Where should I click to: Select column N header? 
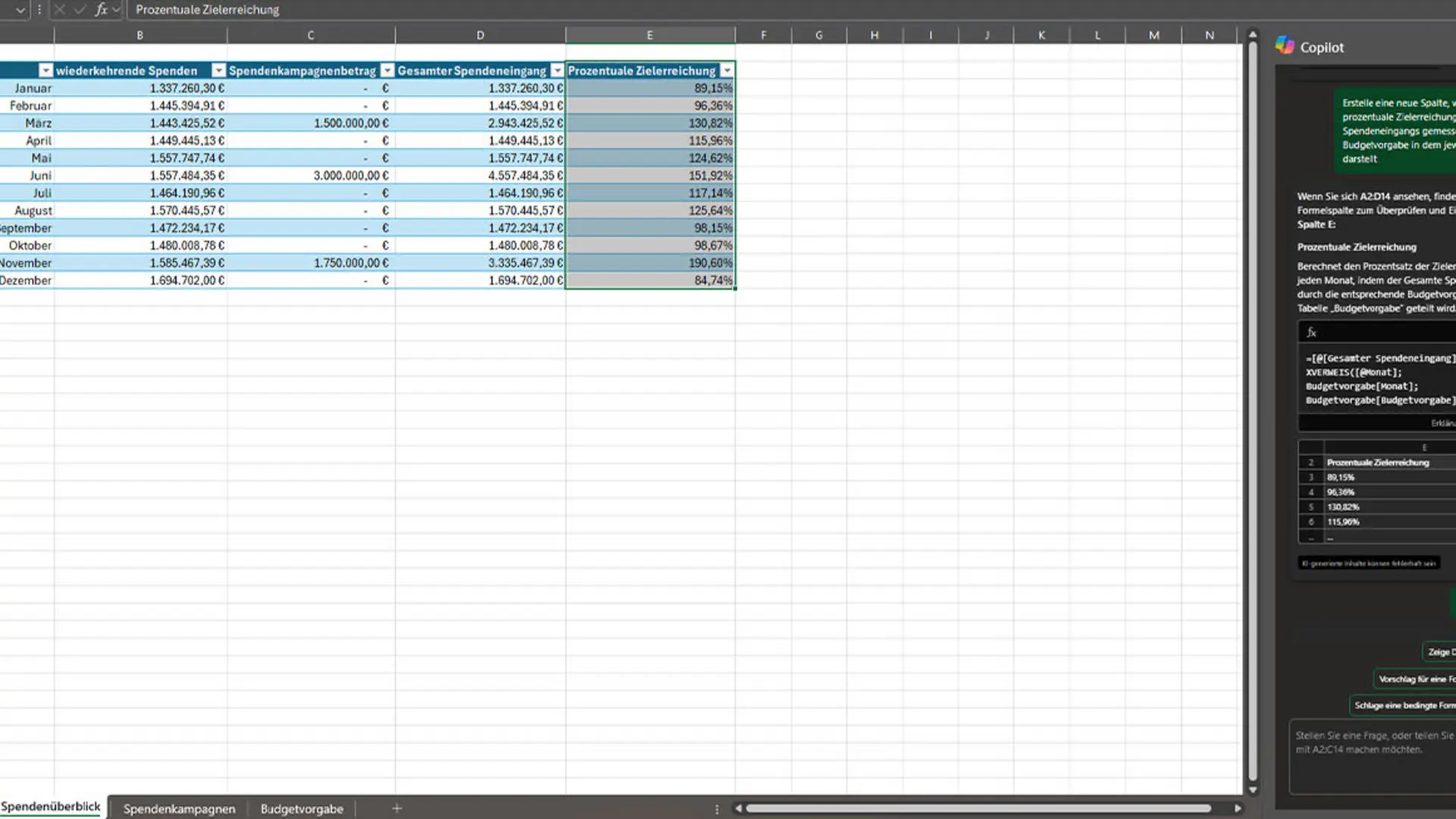[x=1210, y=35]
